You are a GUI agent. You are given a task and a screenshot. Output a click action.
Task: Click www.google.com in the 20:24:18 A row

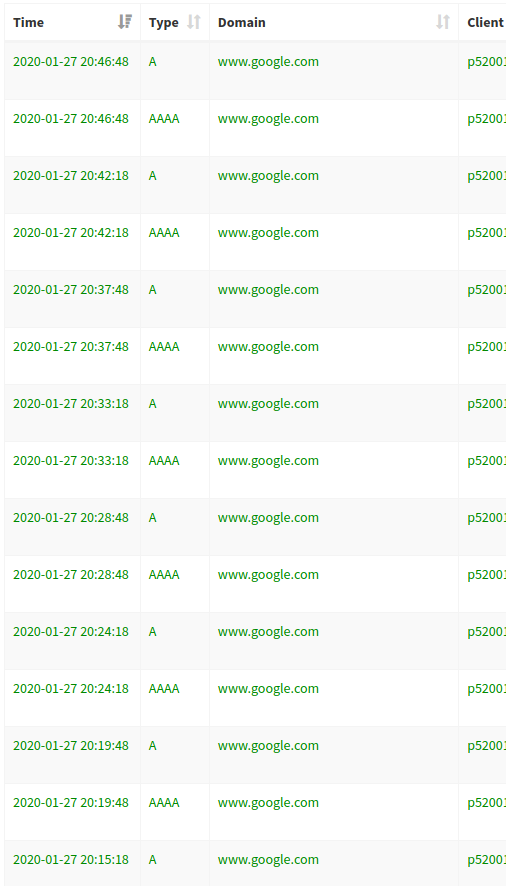click(x=268, y=632)
